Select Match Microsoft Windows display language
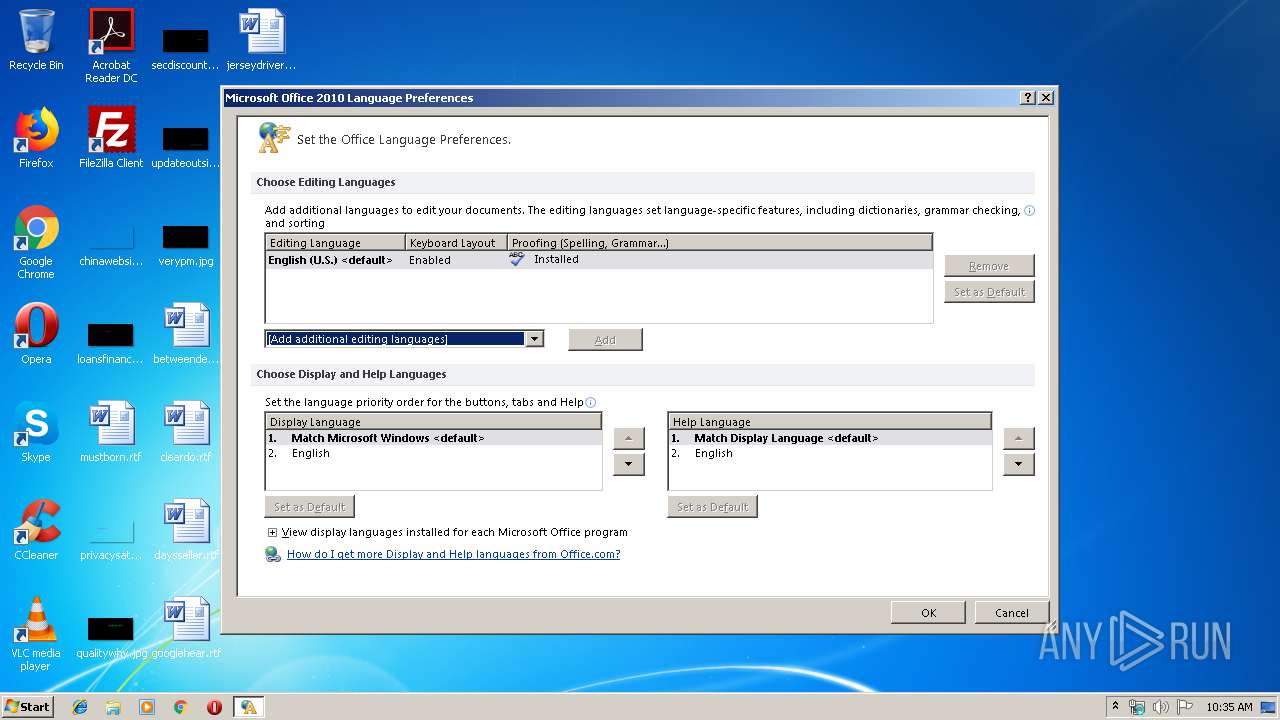 (433, 438)
